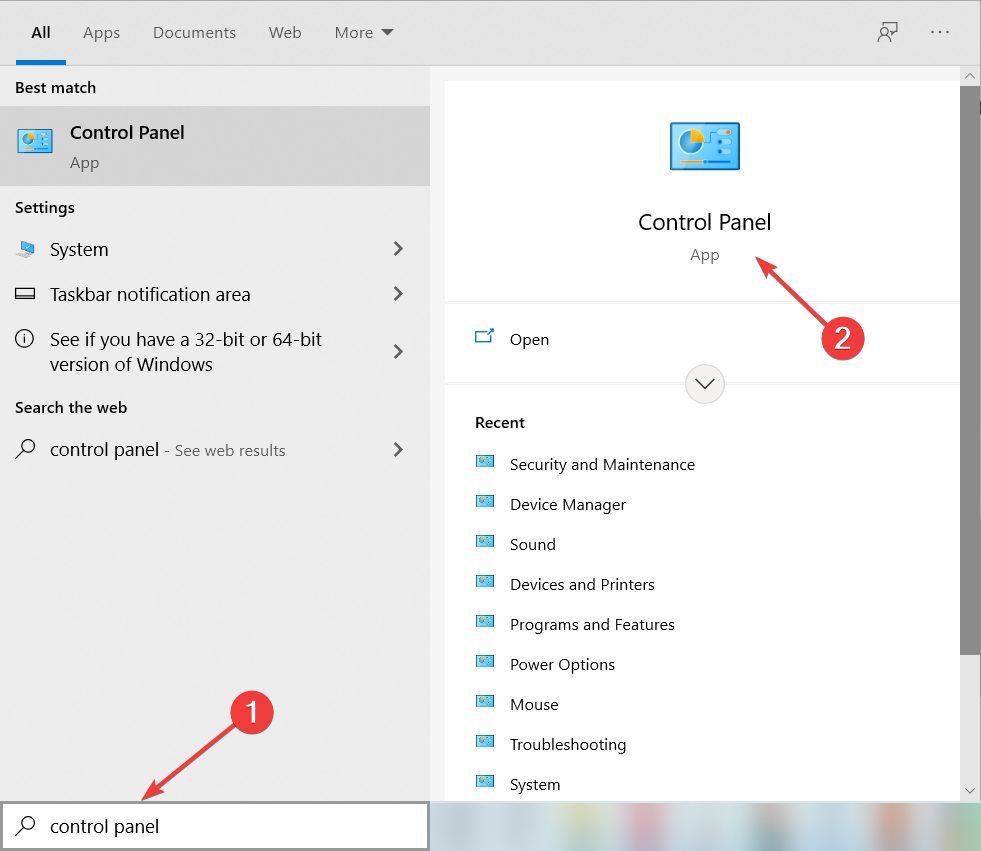Open Device Manager from Recent

pos(567,504)
